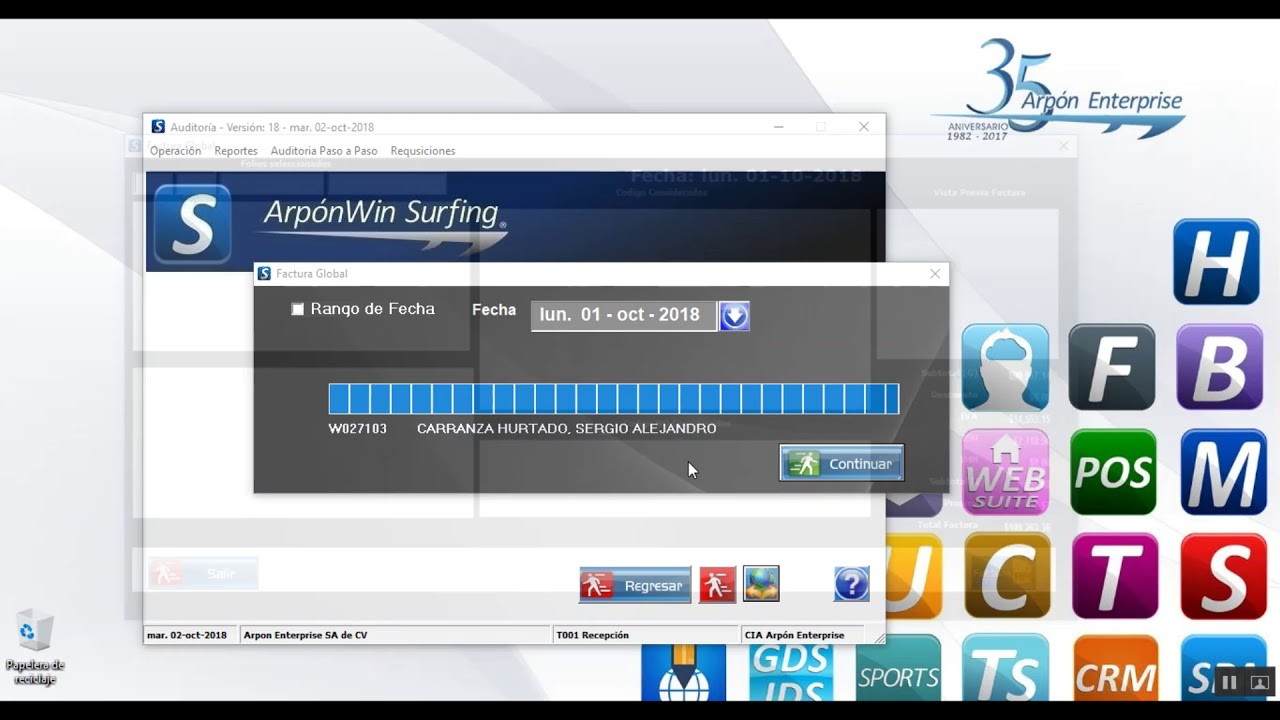Screen dimensions: 1280x720
Task: Click the globe and book icon
Action: (761, 584)
